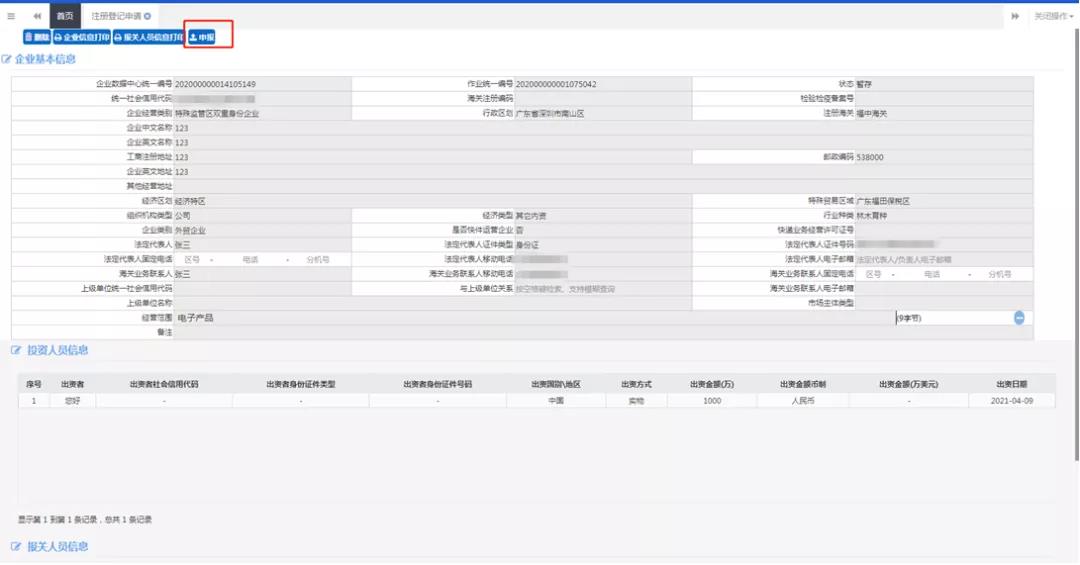1080x565 pixels.
Task: Open the 关闭操作 dropdown menu
Action: point(1053,16)
